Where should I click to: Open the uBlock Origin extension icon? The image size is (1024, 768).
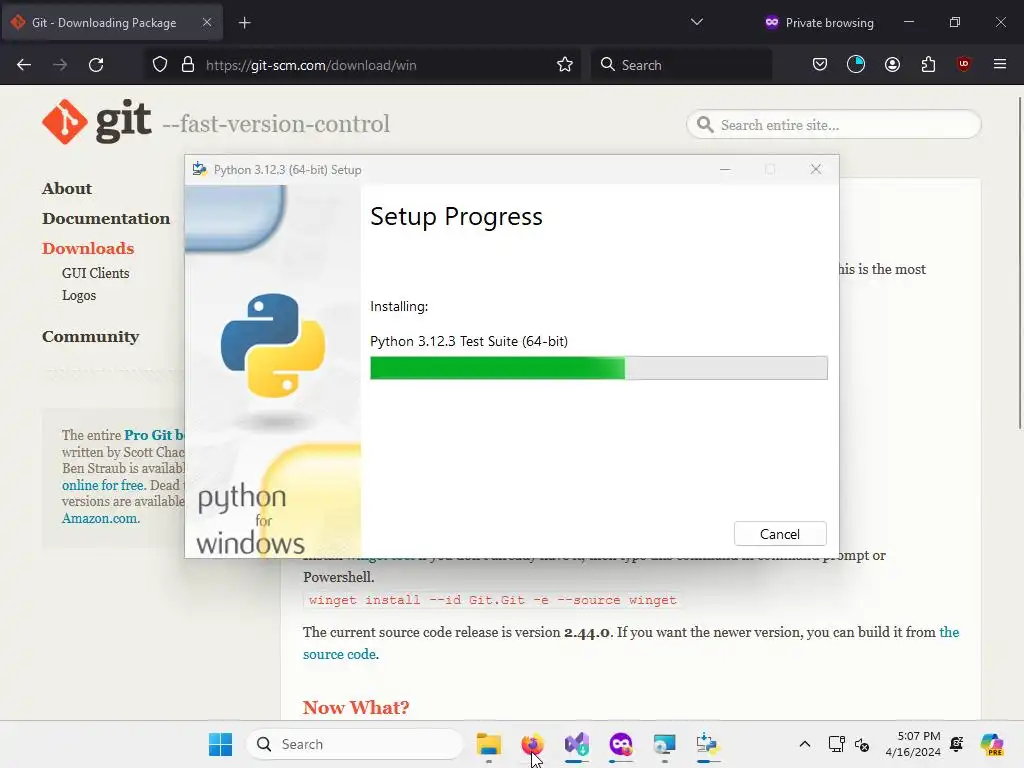(x=963, y=64)
